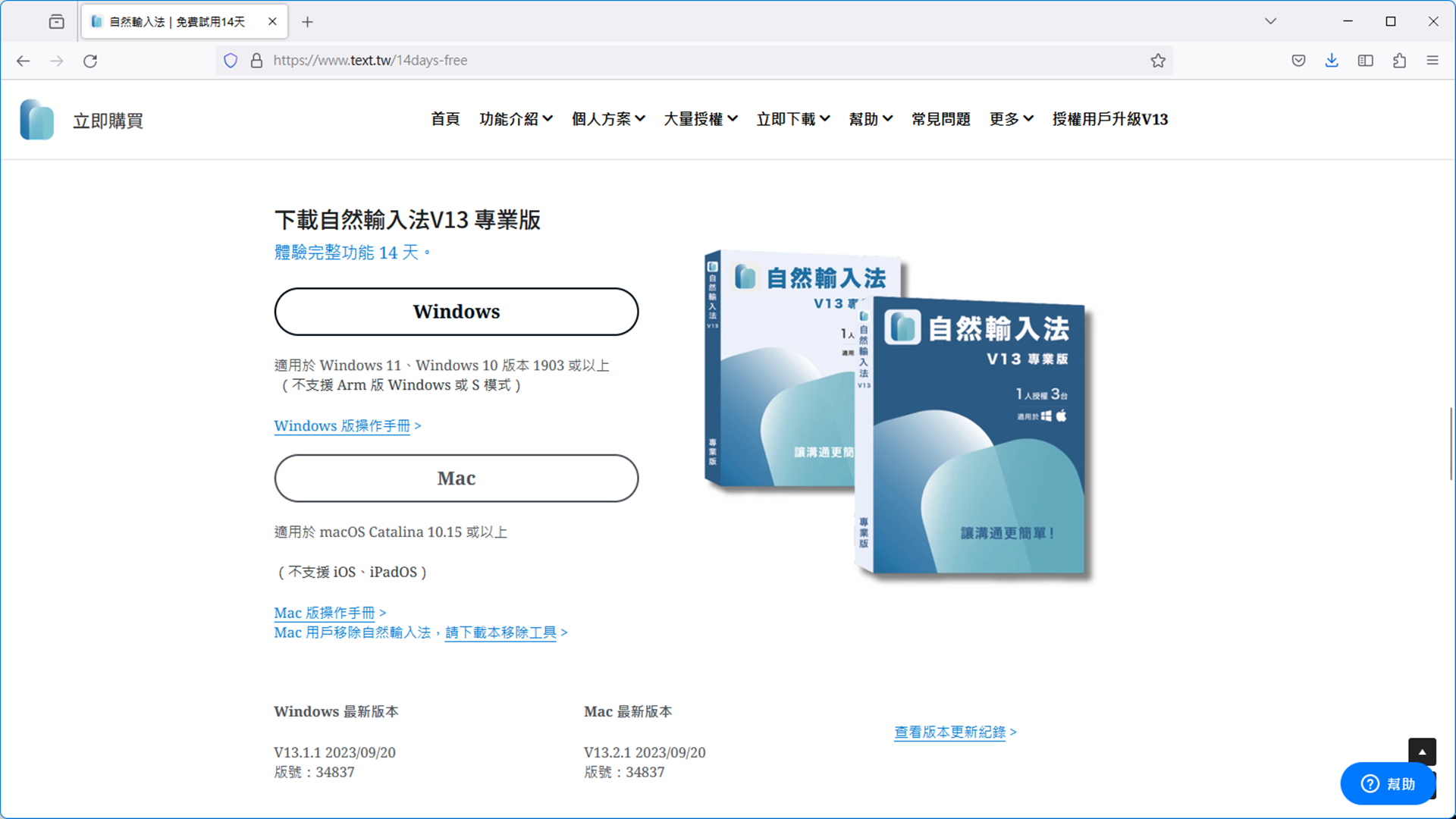
Task: Download the Mac version
Action: (457, 479)
